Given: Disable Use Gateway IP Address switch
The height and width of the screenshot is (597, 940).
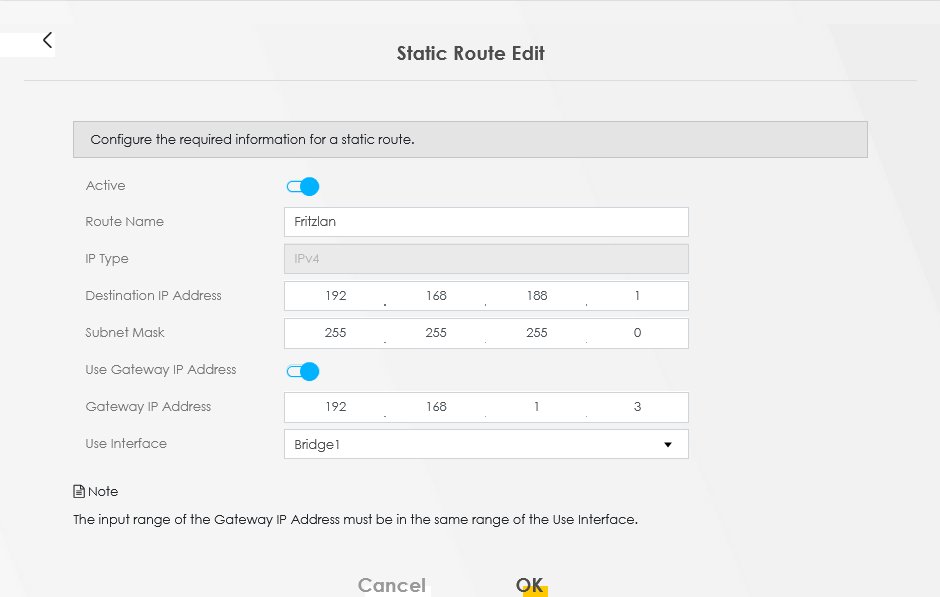Looking at the screenshot, I should pyautogui.click(x=302, y=371).
